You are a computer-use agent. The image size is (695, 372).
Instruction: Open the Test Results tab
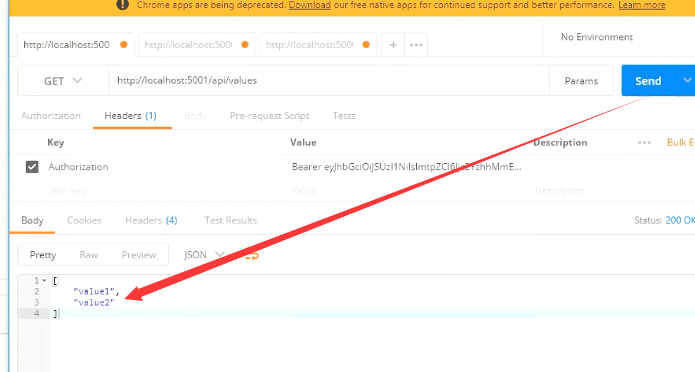coord(230,220)
